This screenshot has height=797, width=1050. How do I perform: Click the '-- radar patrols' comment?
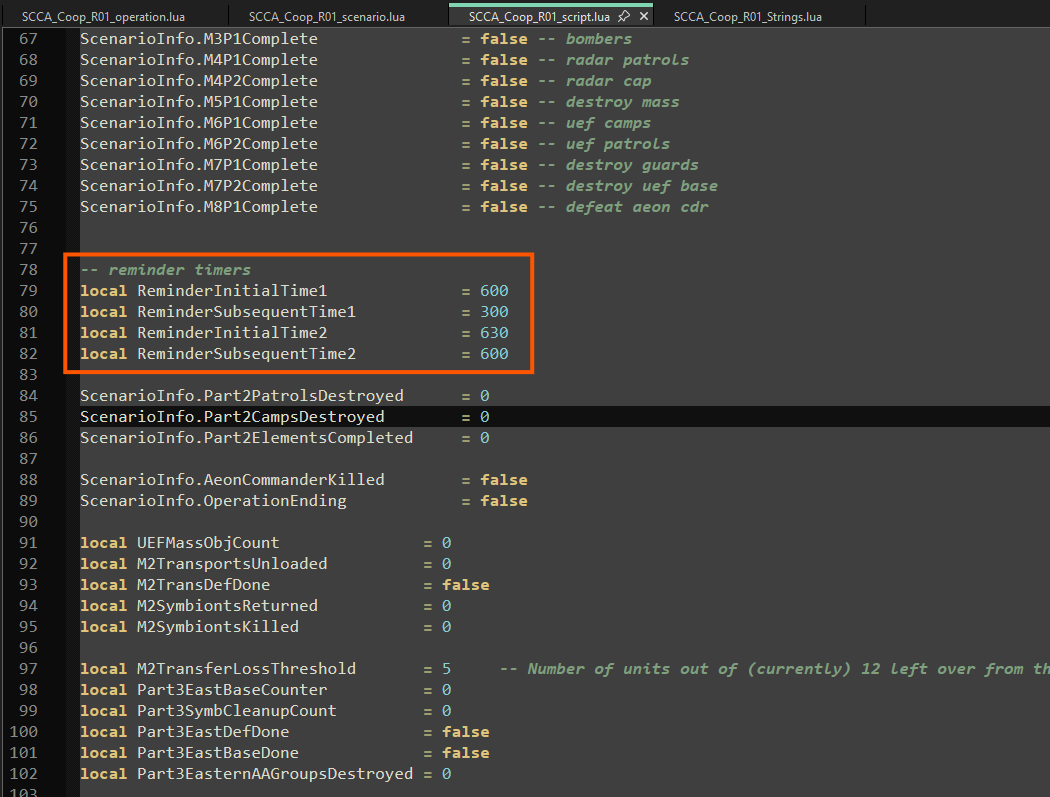[613, 60]
